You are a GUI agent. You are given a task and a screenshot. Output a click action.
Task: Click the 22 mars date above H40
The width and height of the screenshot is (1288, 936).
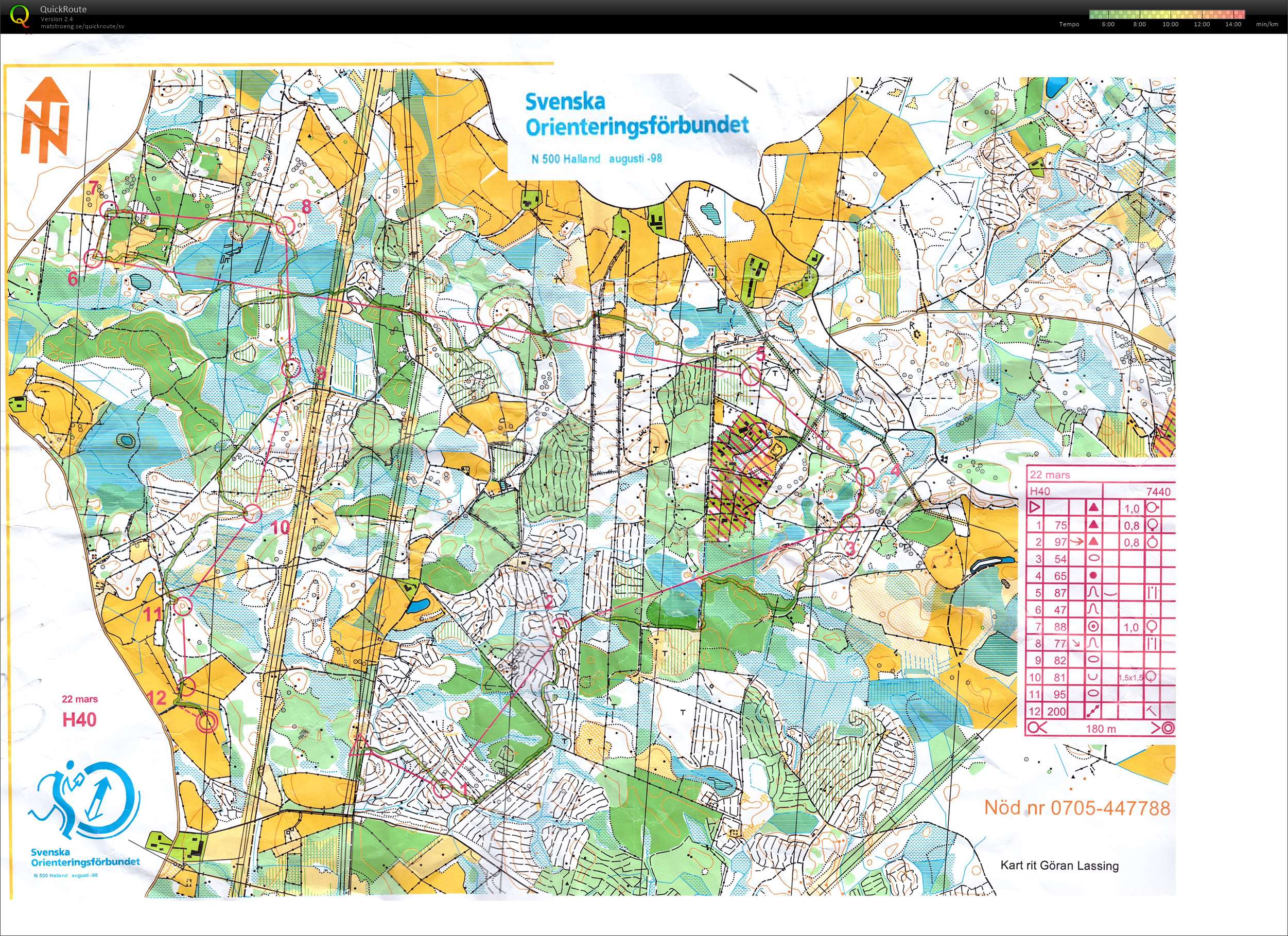79,699
